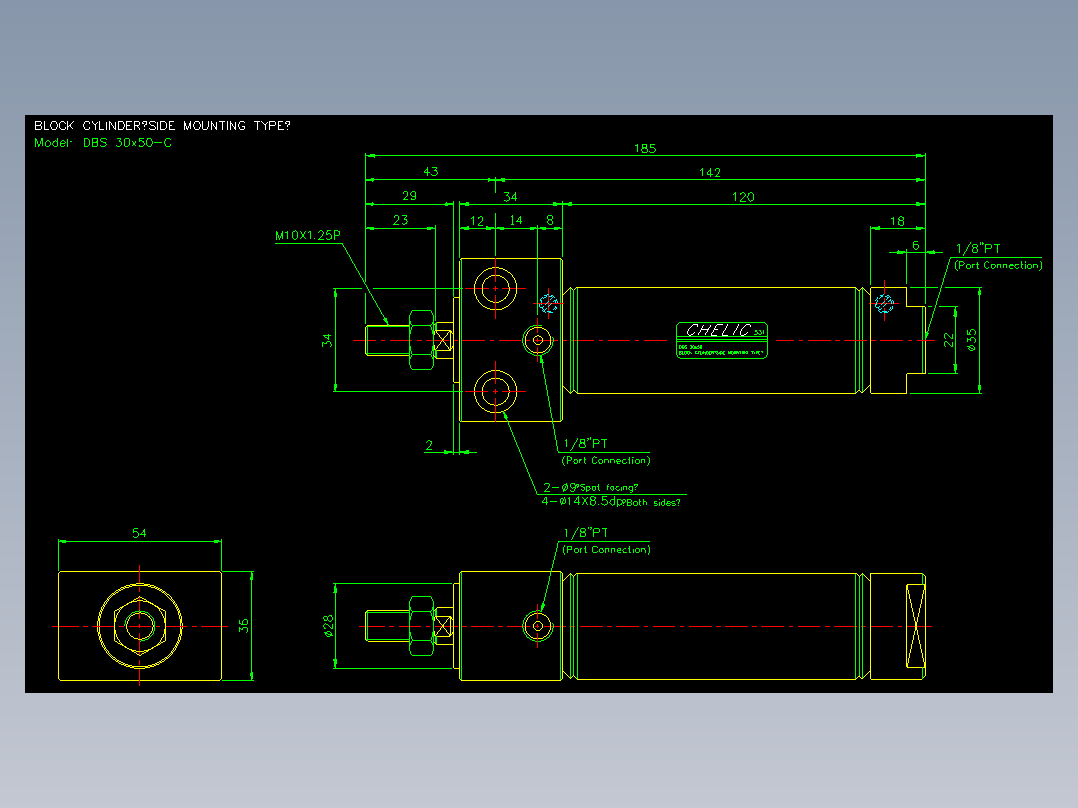The image size is (1078, 808).
Task: Select the CHELIC nameplate on the cylinder
Action: click(722, 340)
